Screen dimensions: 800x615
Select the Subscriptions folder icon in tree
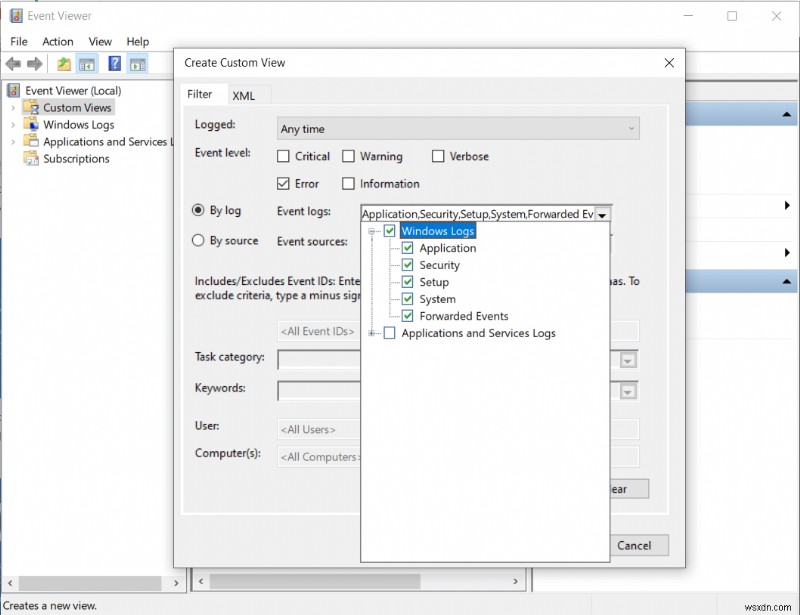tap(32, 159)
